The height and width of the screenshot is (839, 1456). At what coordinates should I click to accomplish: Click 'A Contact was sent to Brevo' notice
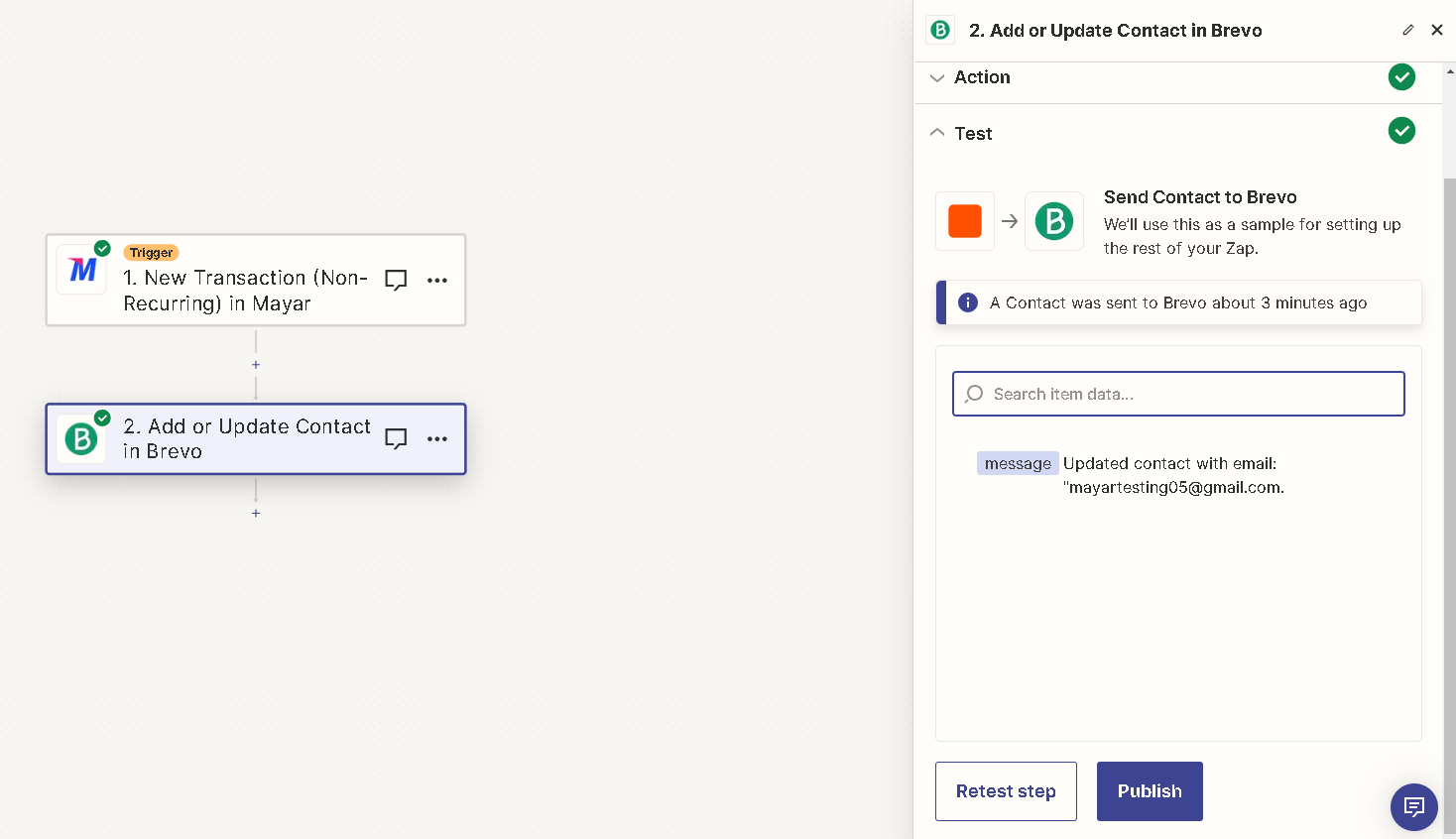pyautogui.click(x=1178, y=302)
